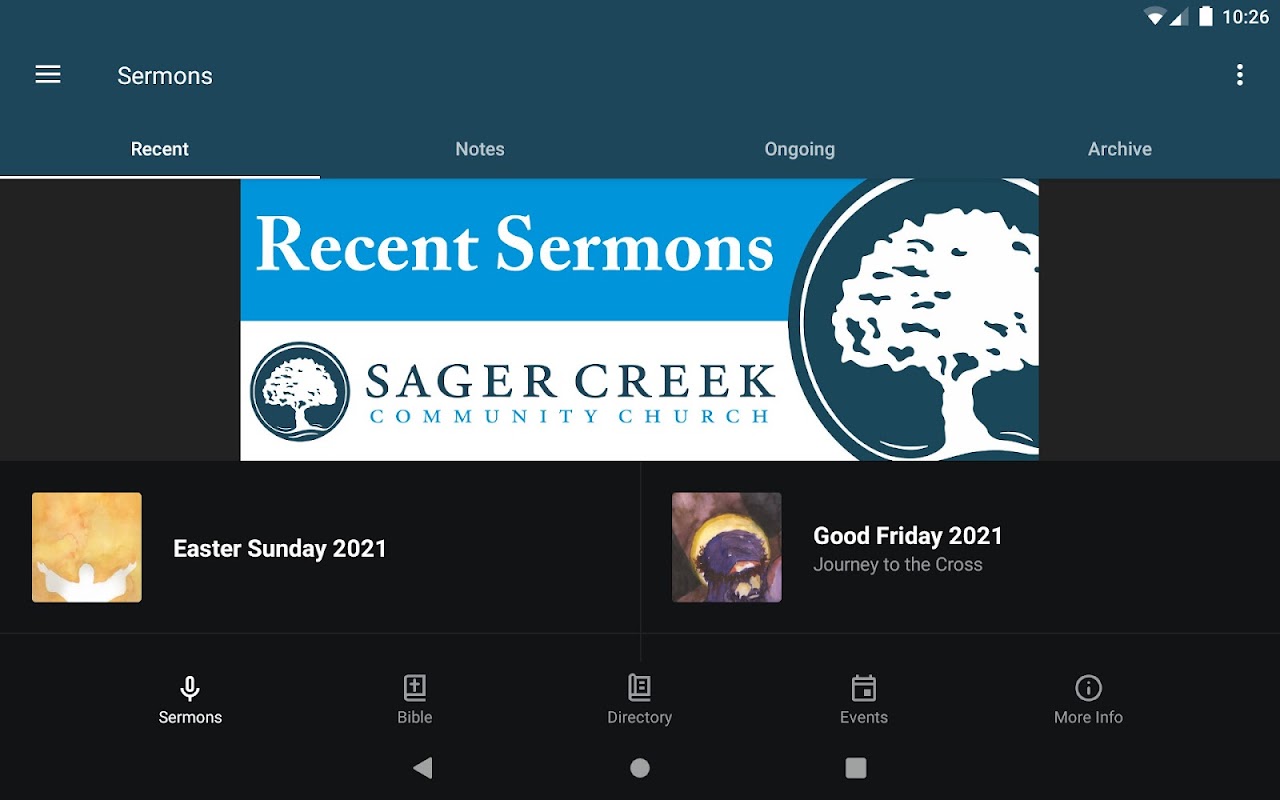Open the Easter Sunday 2021 sermon title

pyautogui.click(x=280, y=548)
